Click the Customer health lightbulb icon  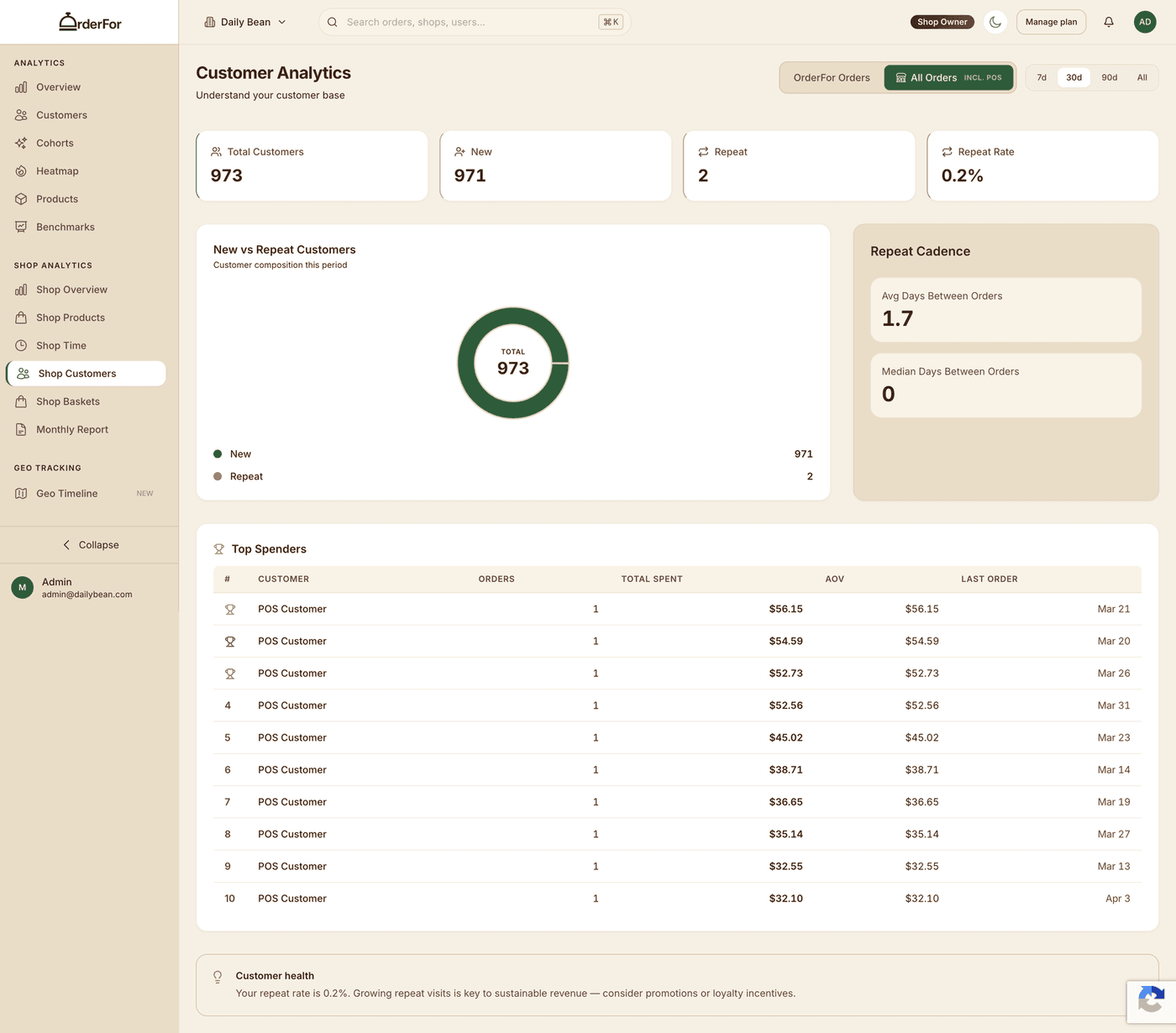(x=218, y=977)
